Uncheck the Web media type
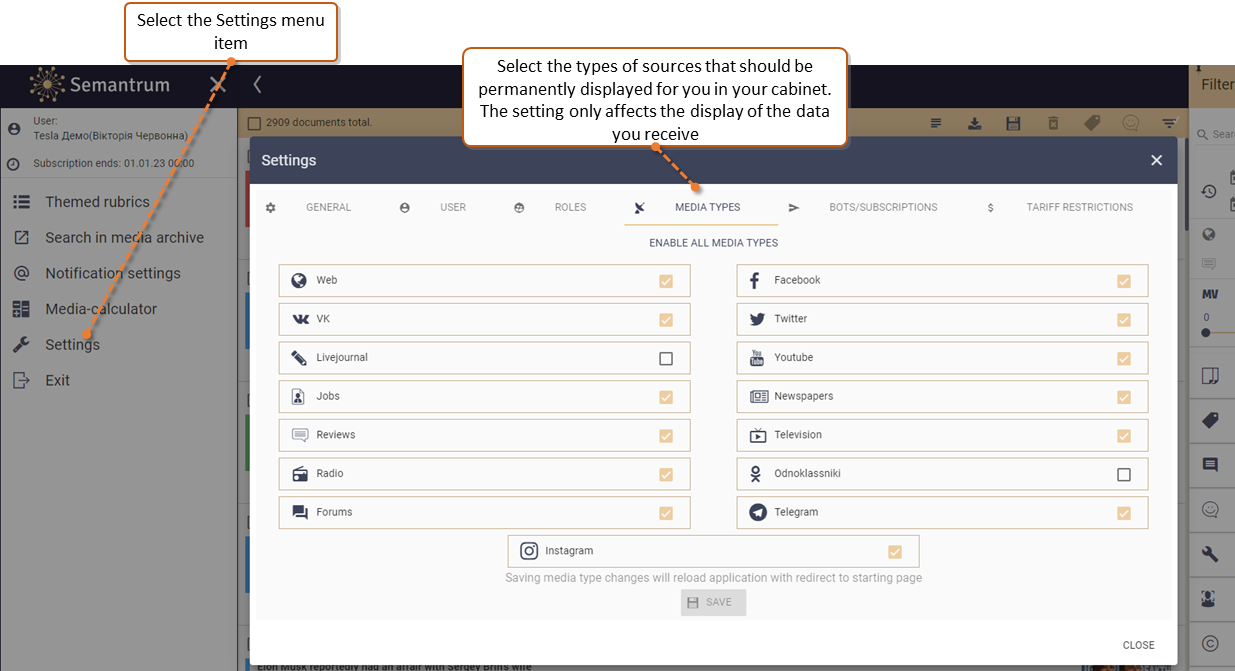 [x=666, y=281]
